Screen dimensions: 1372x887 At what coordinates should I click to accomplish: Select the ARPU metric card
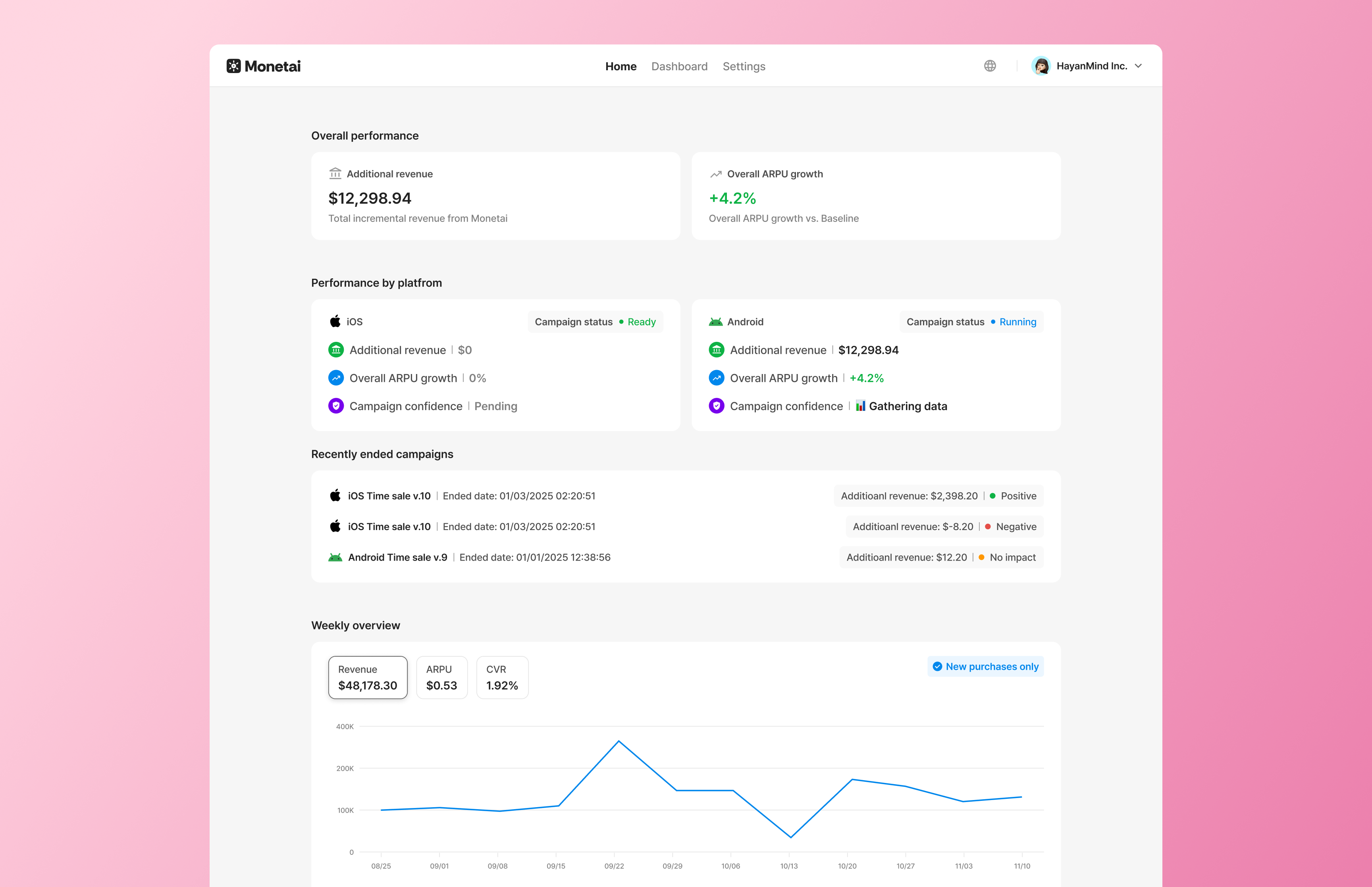pyautogui.click(x=441, y=677)
